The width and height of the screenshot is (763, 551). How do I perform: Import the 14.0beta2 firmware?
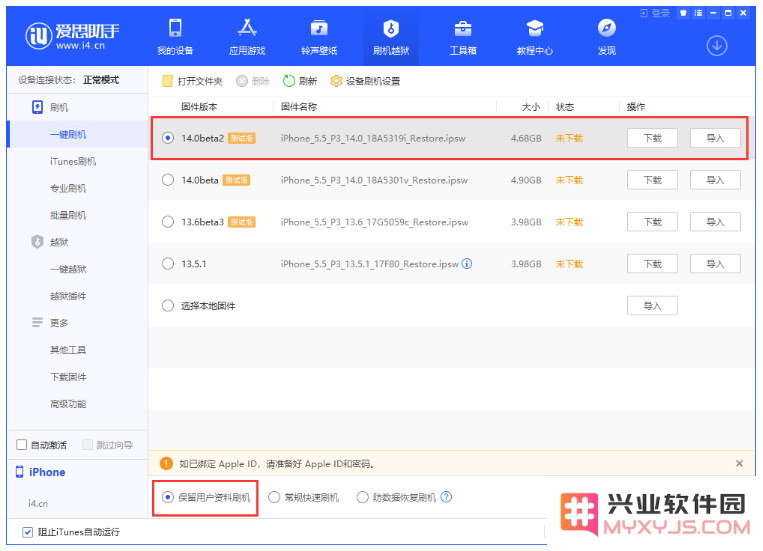[x=715, y=138]
